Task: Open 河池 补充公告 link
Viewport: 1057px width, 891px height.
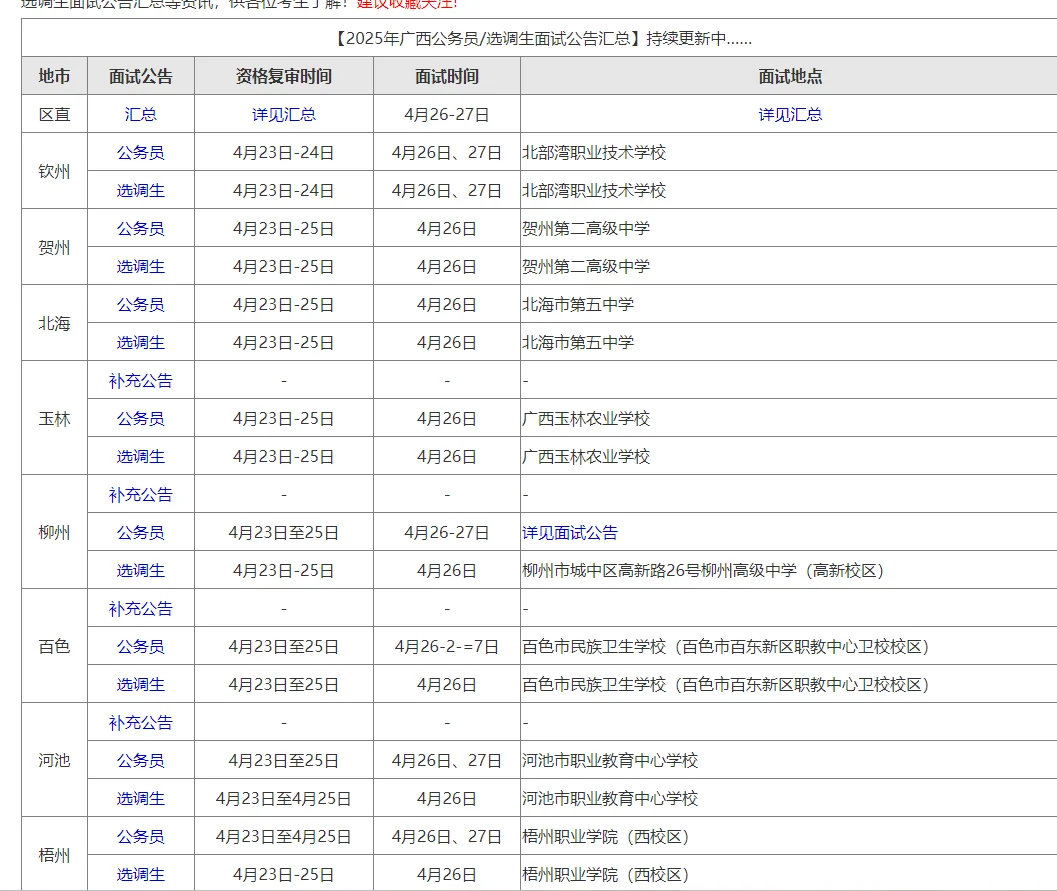Action: [140, 723]
